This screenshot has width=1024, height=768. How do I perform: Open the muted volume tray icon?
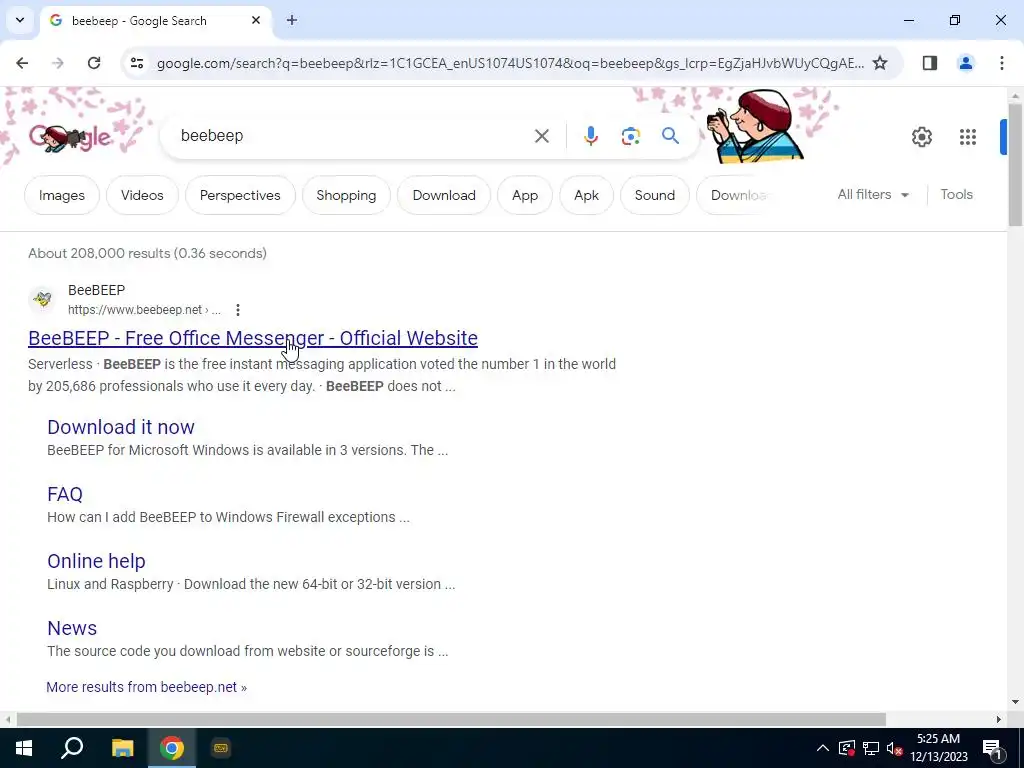pyautogui.click(x=895, y=748)
